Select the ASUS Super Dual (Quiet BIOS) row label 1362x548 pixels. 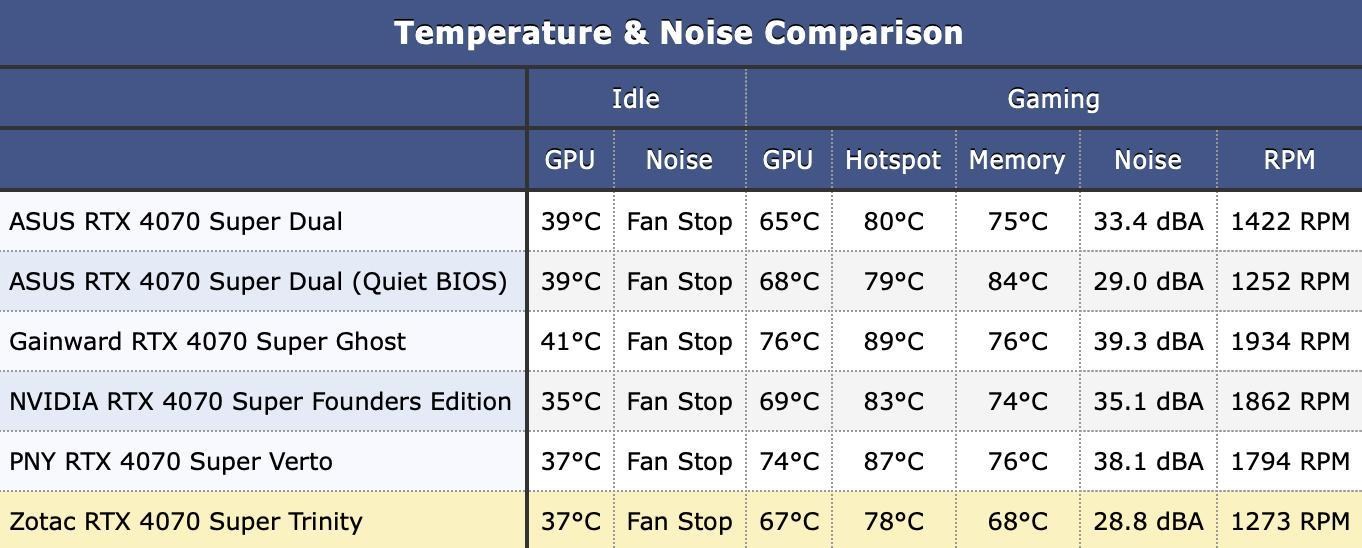(x=258, y=281)
